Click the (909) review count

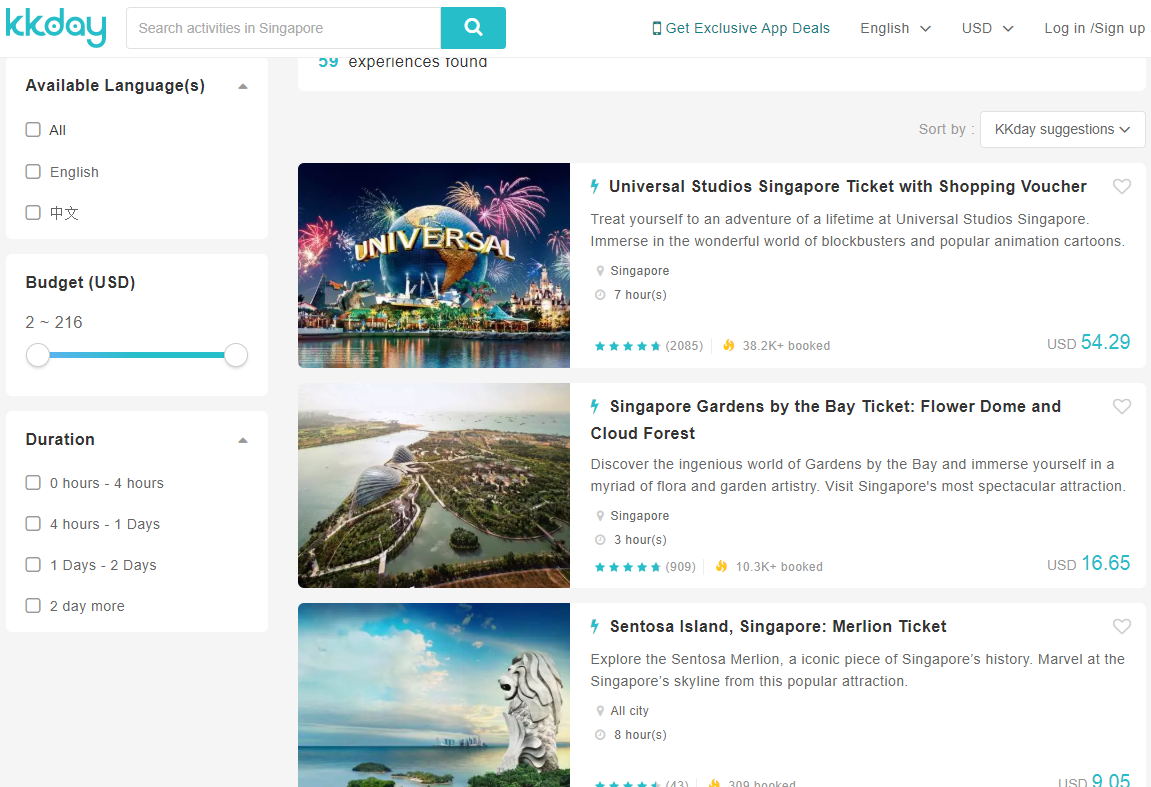click(680, 567)
